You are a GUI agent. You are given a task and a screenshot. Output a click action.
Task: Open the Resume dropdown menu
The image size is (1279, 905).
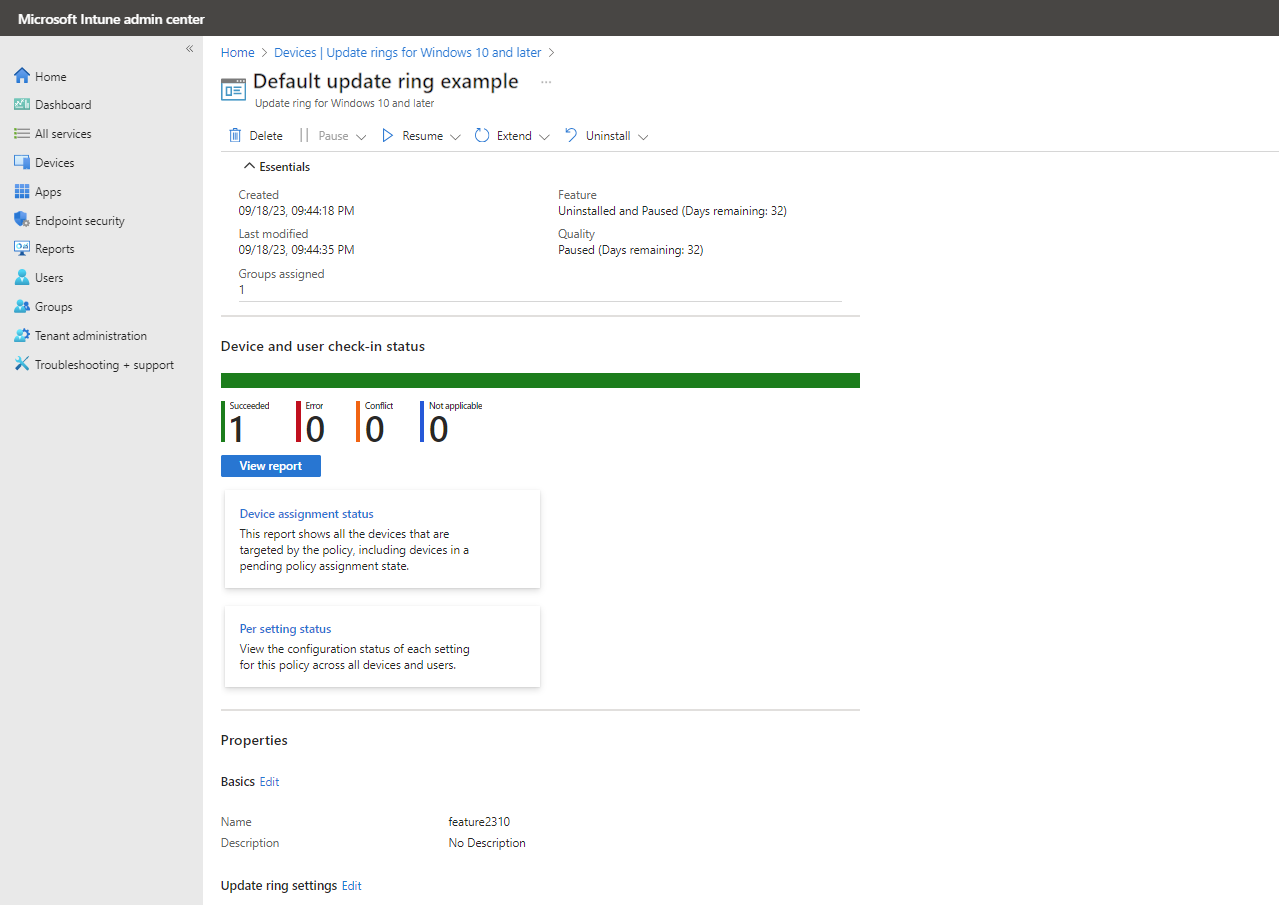[456, 135]
